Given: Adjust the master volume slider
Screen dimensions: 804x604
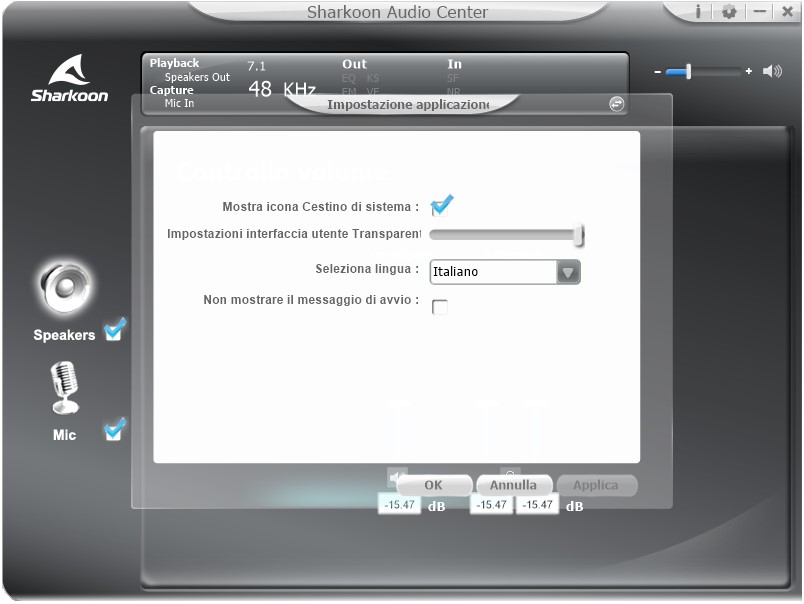Looking at the screenshot, I should [703, 72].
